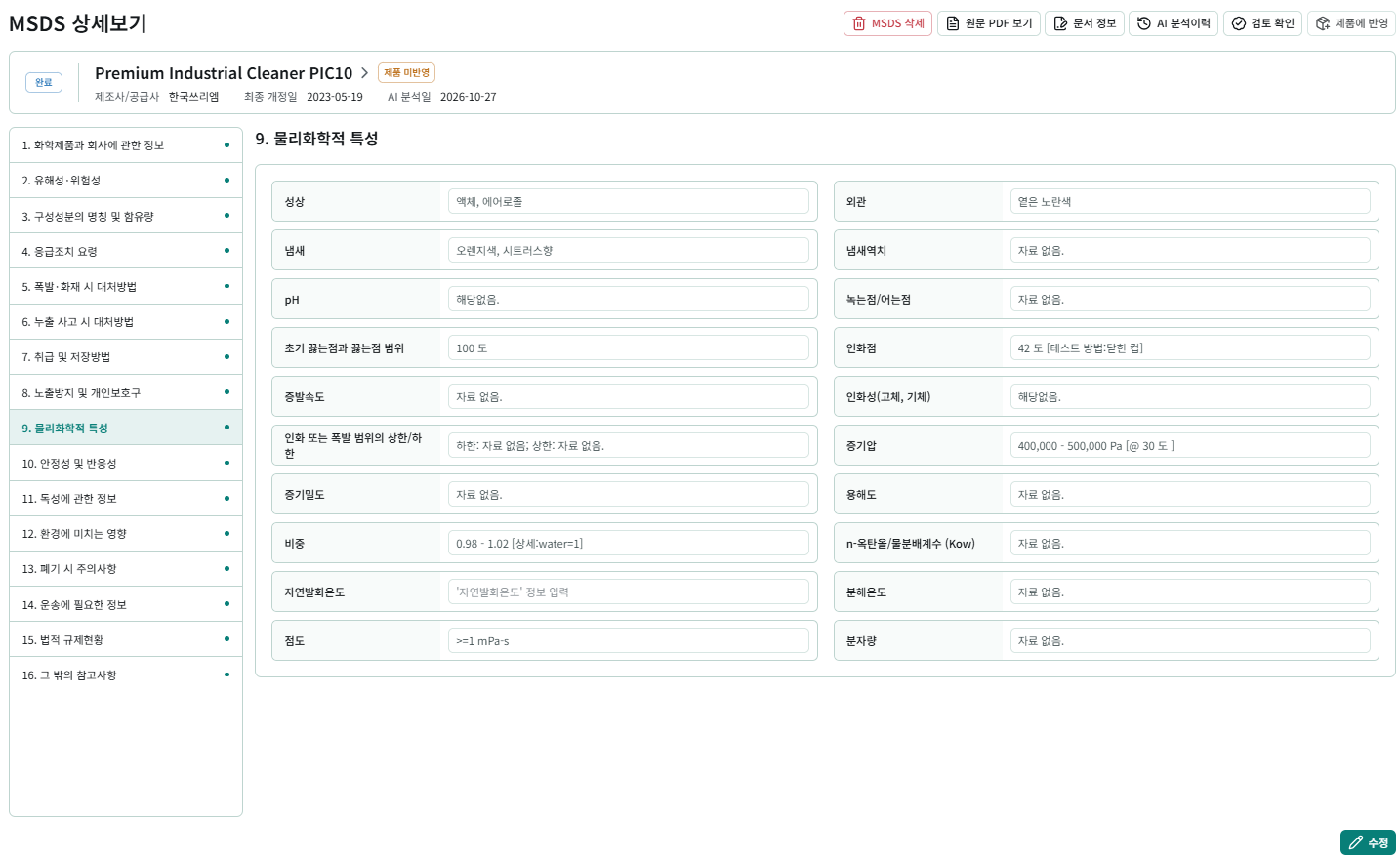The height and width of the screenshot is (858, 1400).
Task: Click the 문서 정보 edit-document icon
Action: [1060, 23]
